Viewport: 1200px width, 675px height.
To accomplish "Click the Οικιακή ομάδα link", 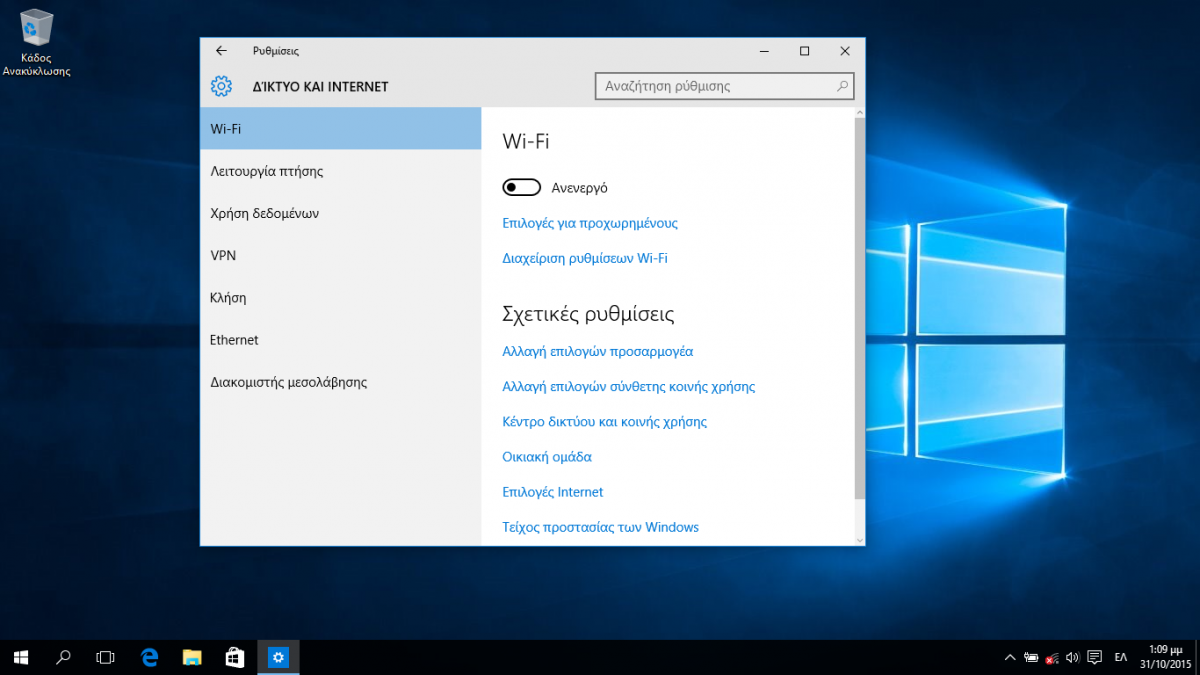I will click(547, 457).
